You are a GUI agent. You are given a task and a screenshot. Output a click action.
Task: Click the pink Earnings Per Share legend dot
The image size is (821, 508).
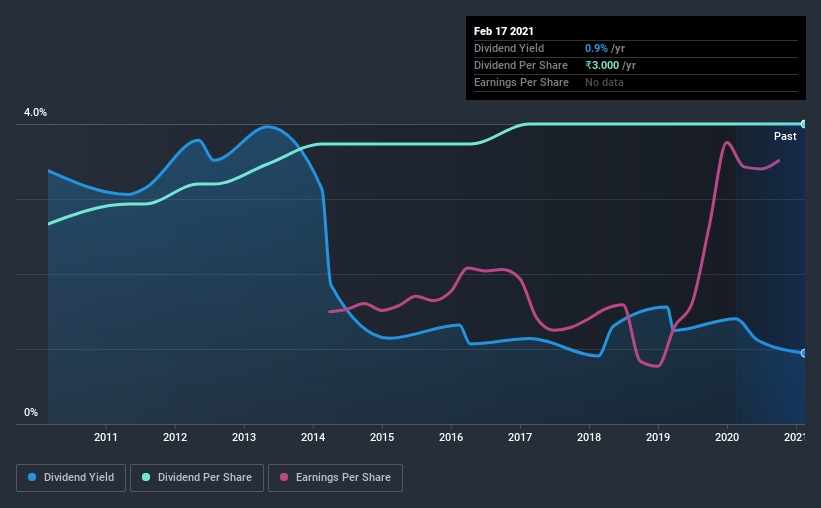[x=284, y=477]
